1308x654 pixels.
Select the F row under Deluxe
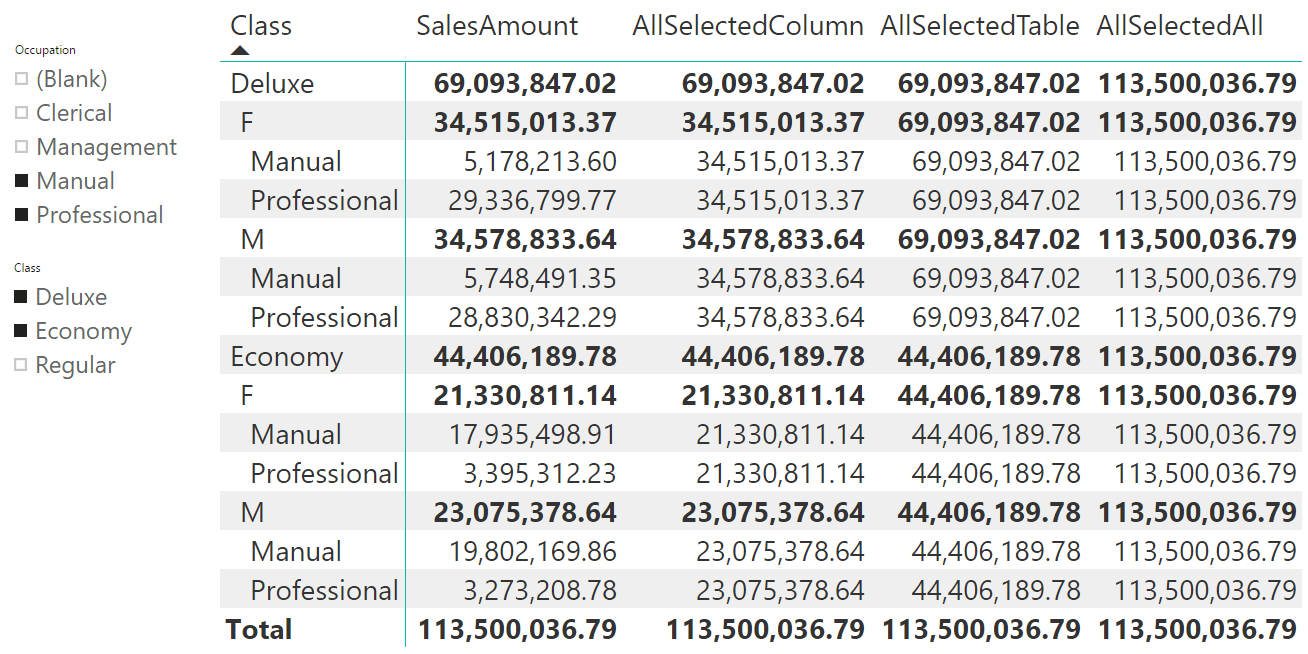click(248, 123)
